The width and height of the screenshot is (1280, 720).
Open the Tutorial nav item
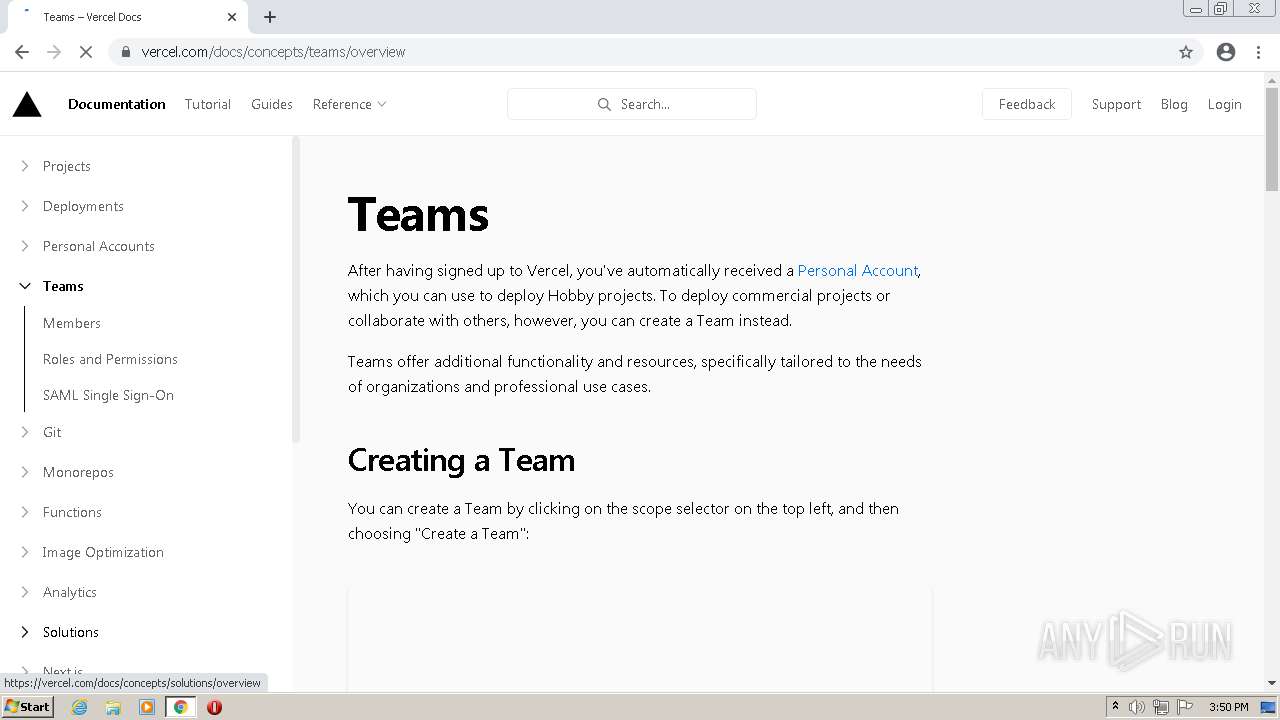(208, 104)
